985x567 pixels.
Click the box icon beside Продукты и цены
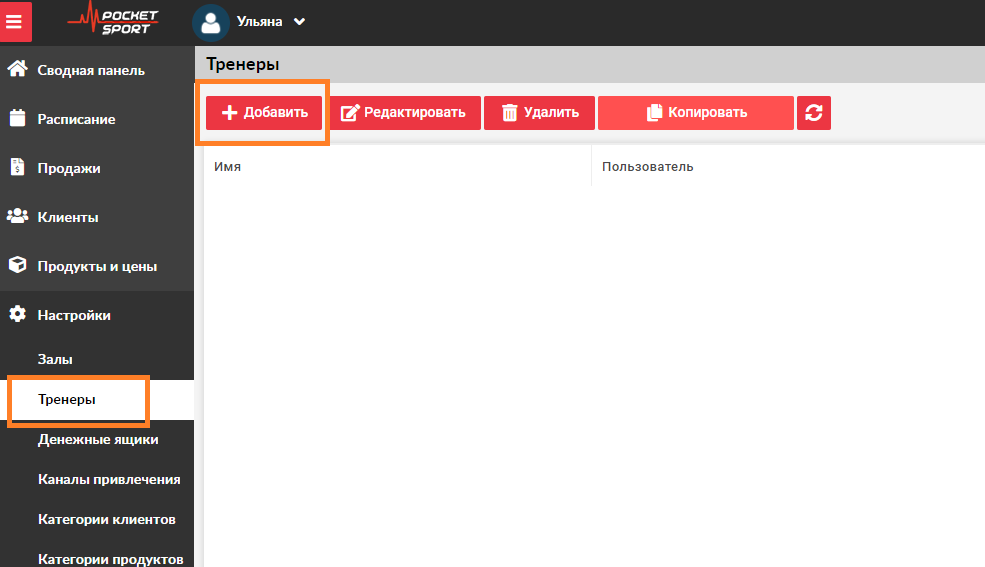coord(17,266)
